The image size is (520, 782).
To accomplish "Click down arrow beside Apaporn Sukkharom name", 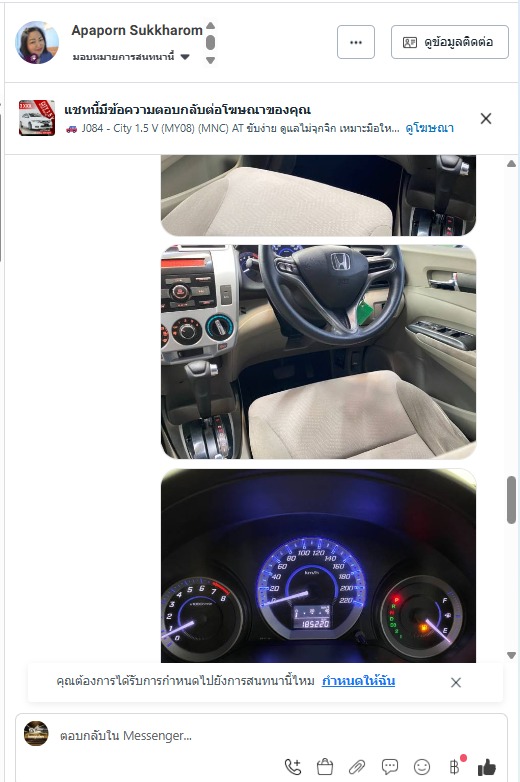I will click(x=210, y=60).
